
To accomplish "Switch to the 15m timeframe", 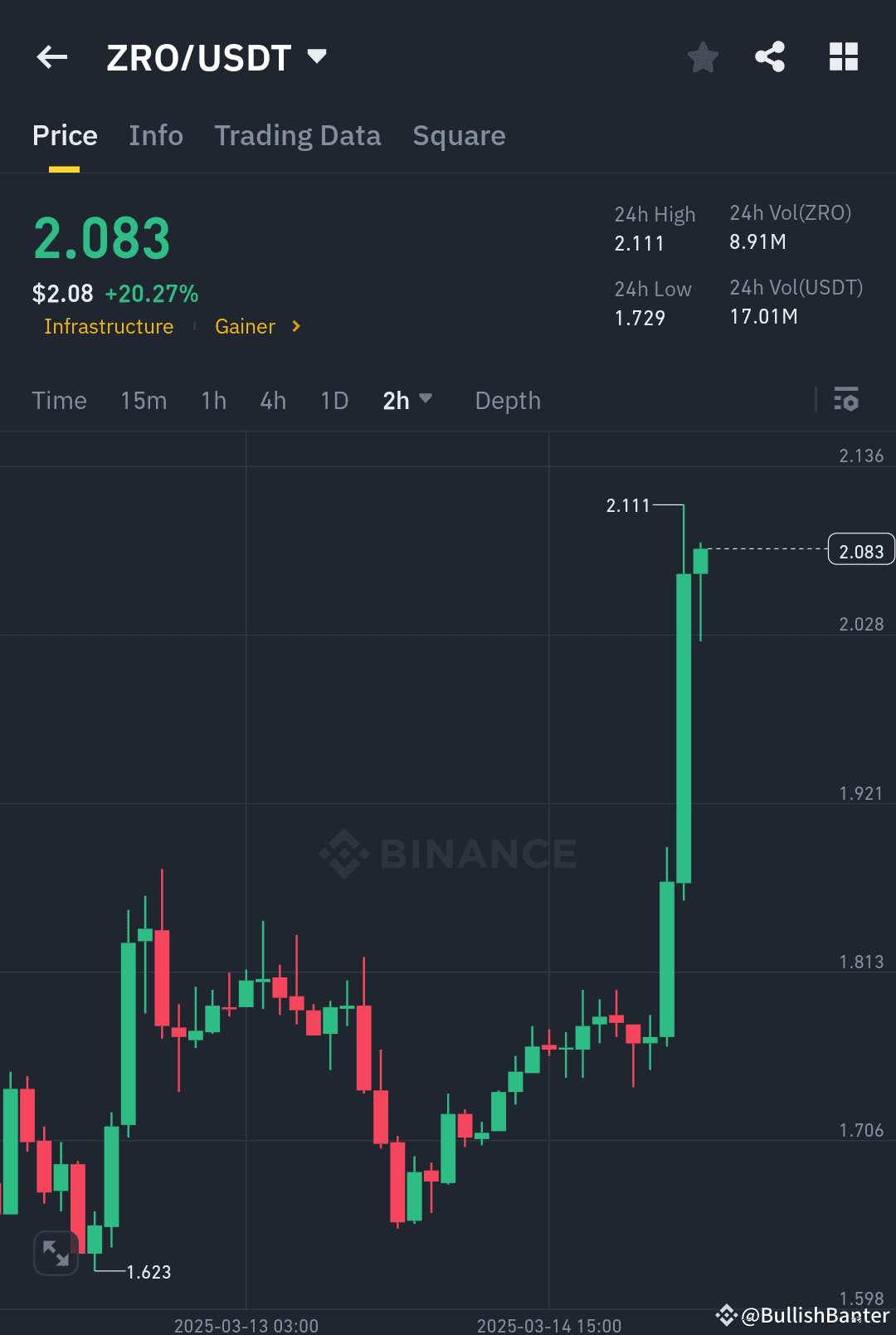I will pos(143,400).
